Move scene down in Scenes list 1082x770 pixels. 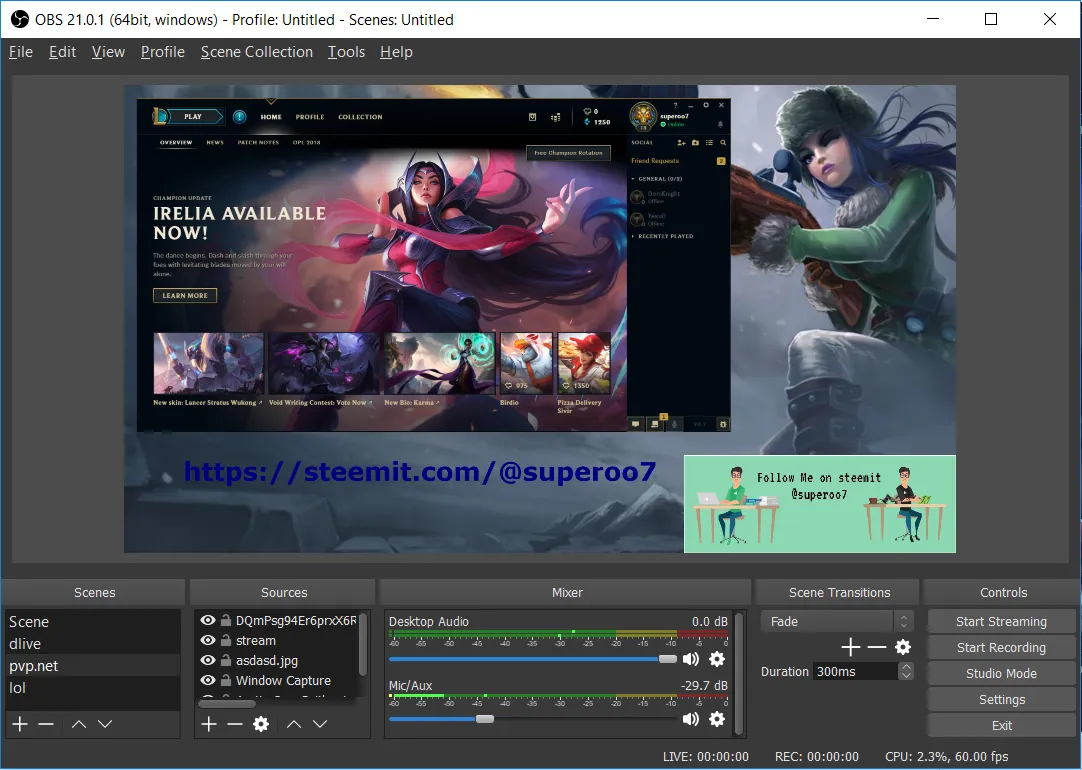pos(105,724)
